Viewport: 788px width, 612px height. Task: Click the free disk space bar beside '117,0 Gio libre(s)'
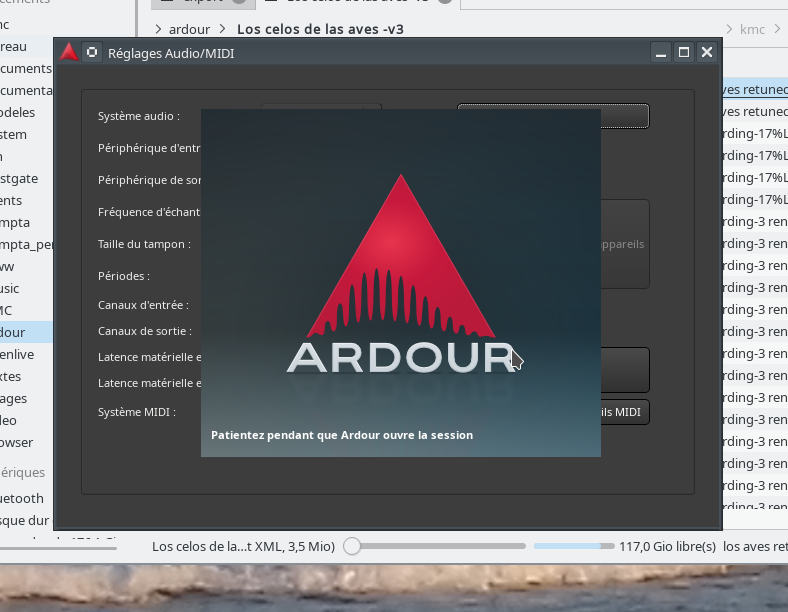(x=574, y=546)
